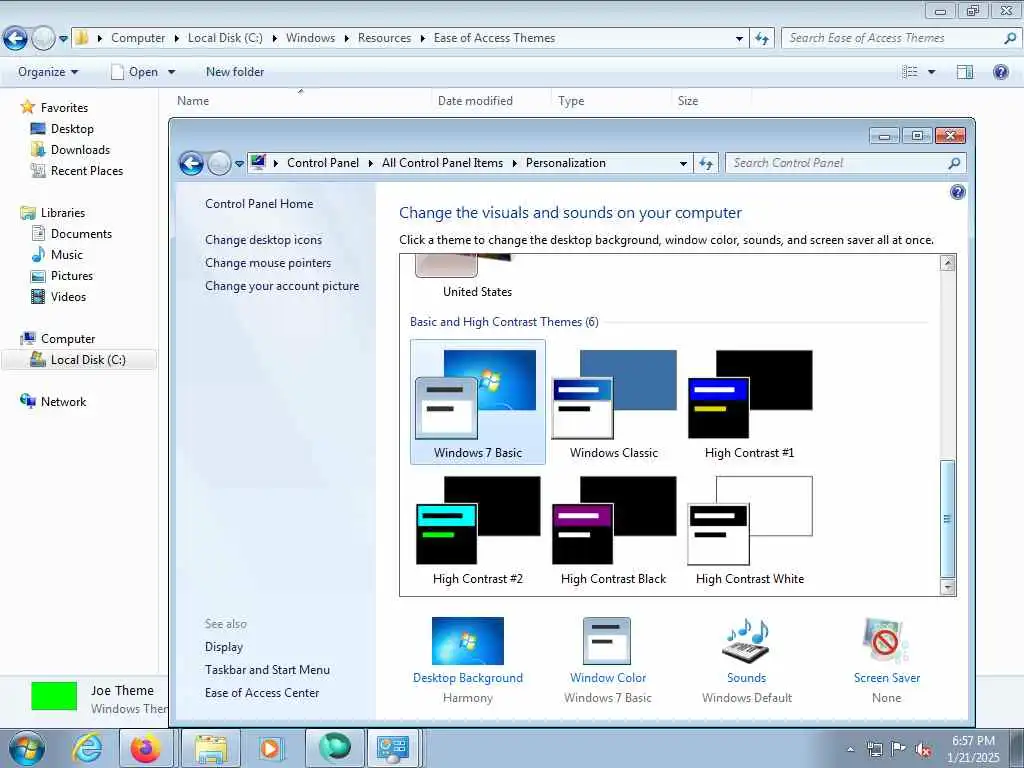The height and width of the screenshot is (768, 1024).
Task: Open Explorer address bar history dropdown
Action: point(739,39)
